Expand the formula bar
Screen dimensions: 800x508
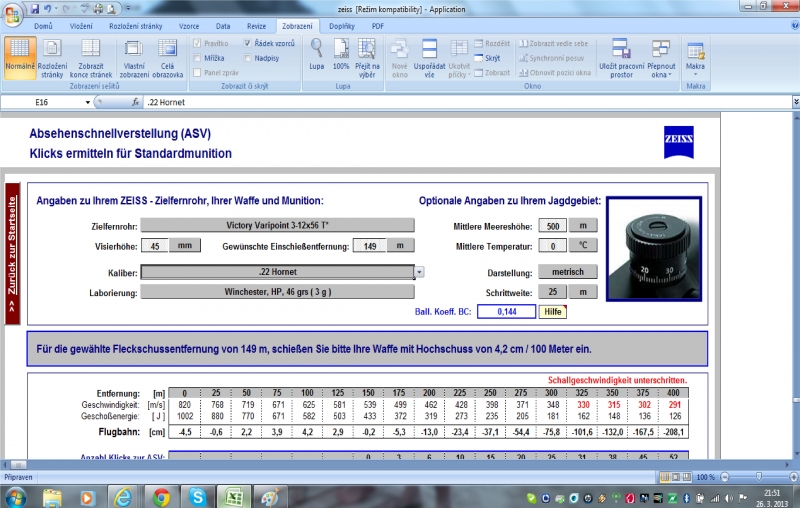coord(795,102)
